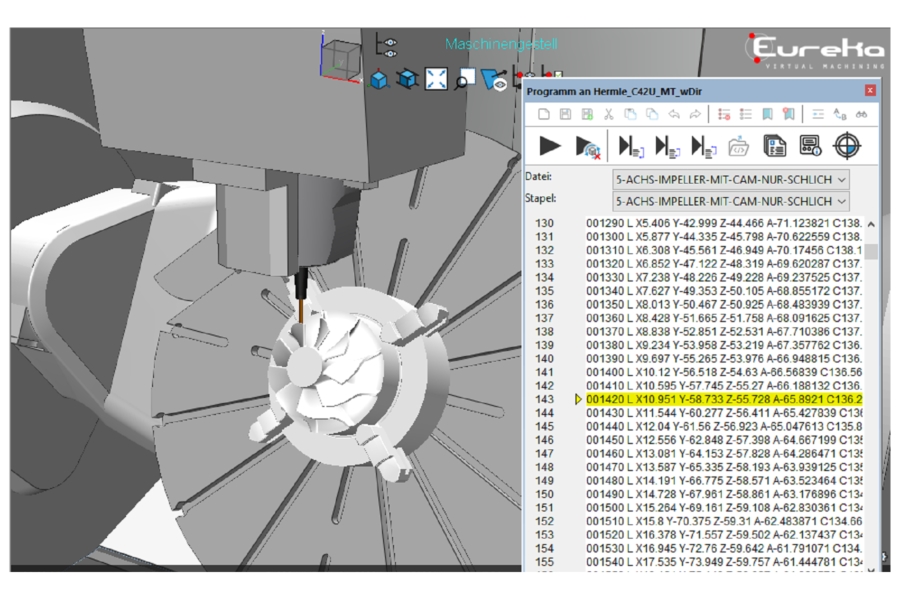This screenshot has height=600, width=900.
Task: Click the fit-to-view zoom extents icon
Action: click(x=436, y=79)
